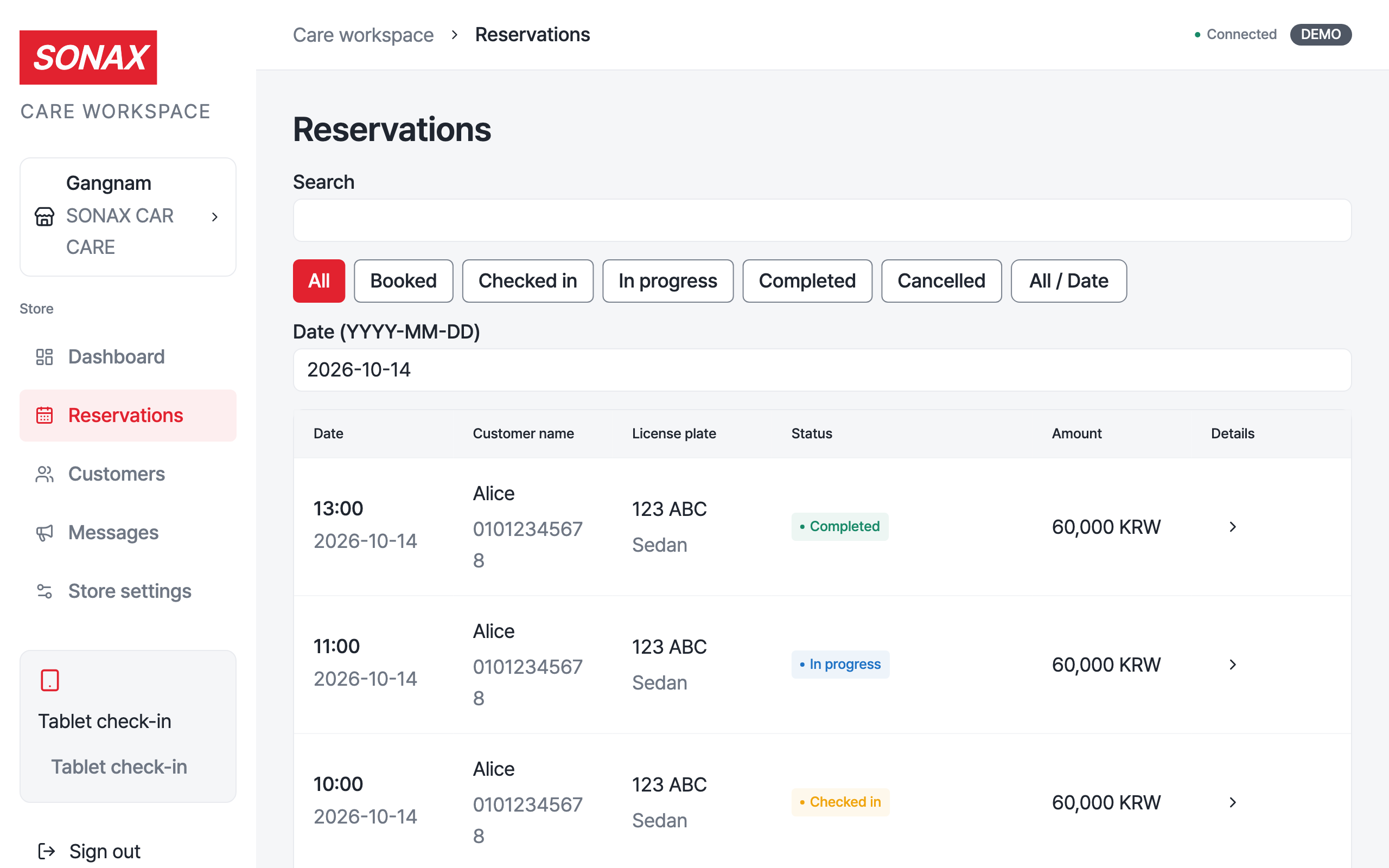
Task: Open the Customers page
Action: (x=128, y=474)
